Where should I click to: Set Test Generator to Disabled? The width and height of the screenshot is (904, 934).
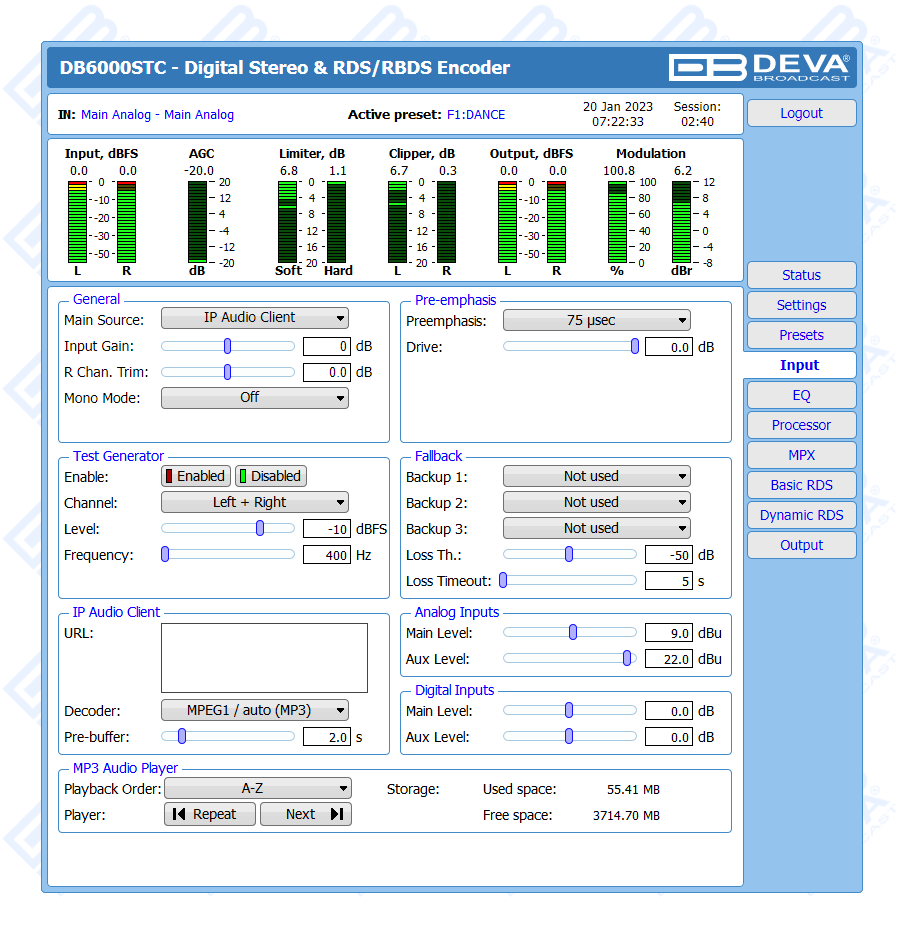(270, 476)
